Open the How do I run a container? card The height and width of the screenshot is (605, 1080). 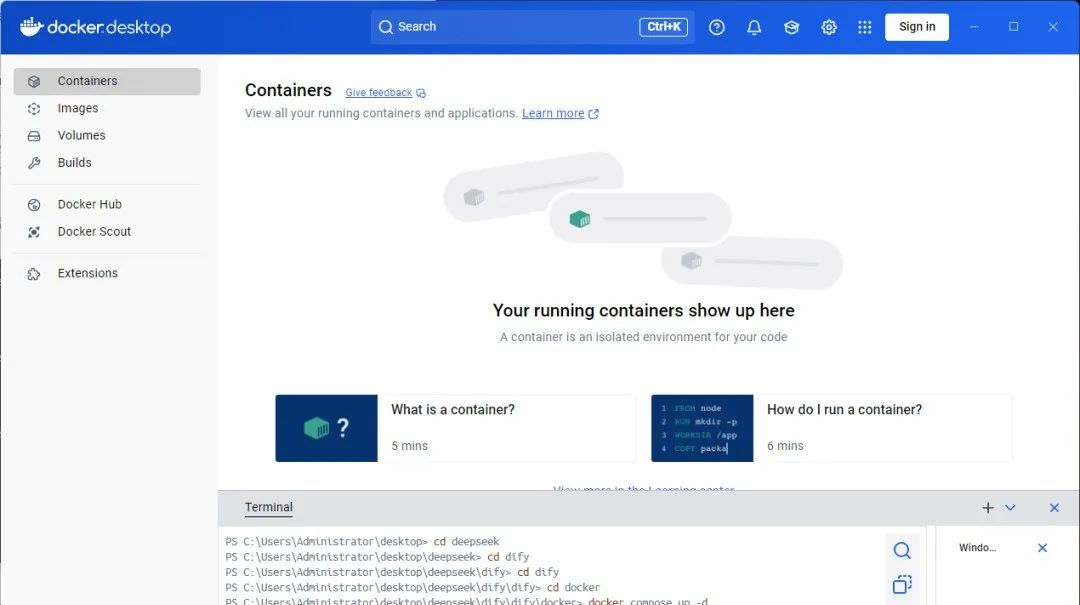[832, 428]
